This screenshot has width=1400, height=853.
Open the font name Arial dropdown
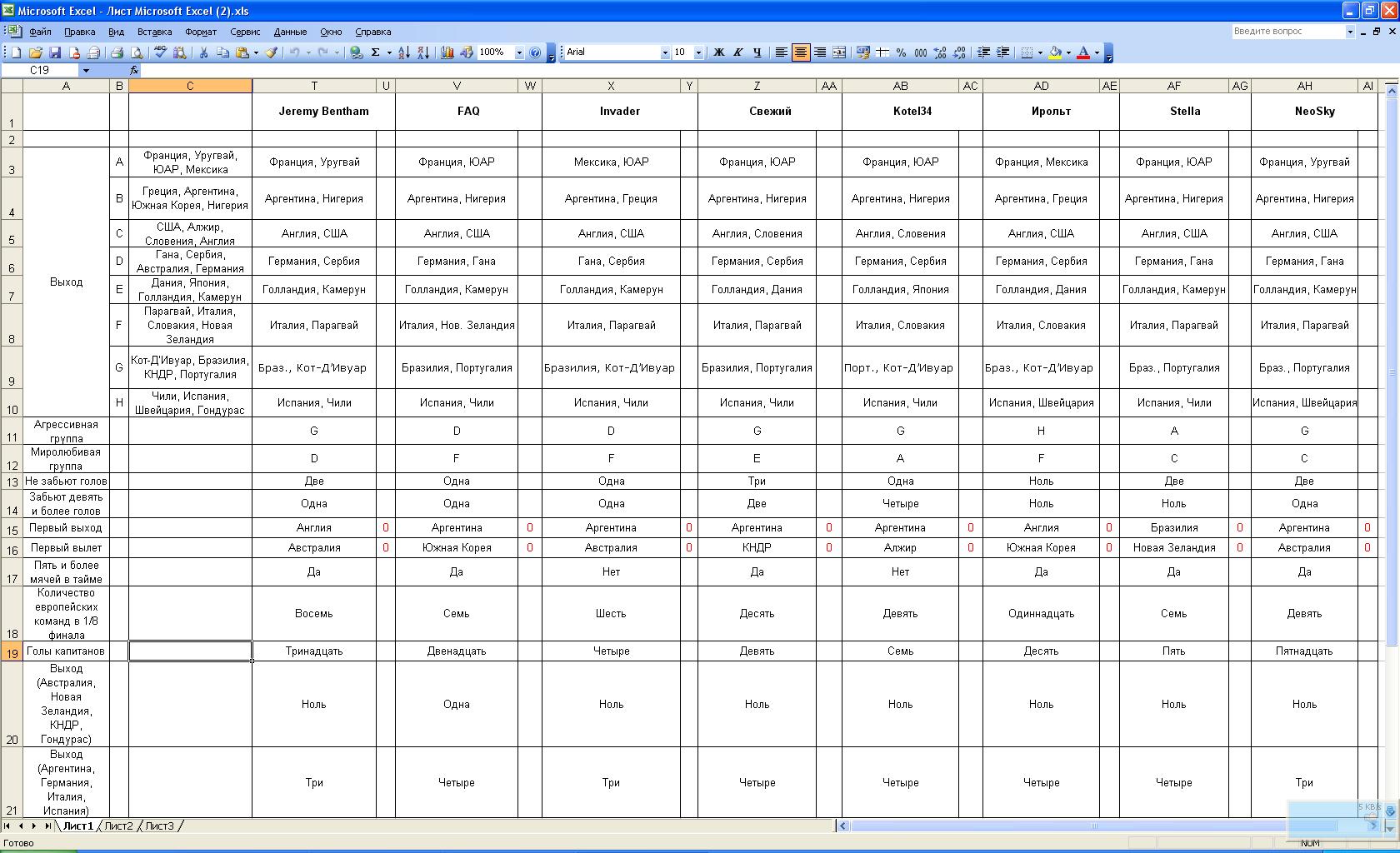(x=665, y=52)
